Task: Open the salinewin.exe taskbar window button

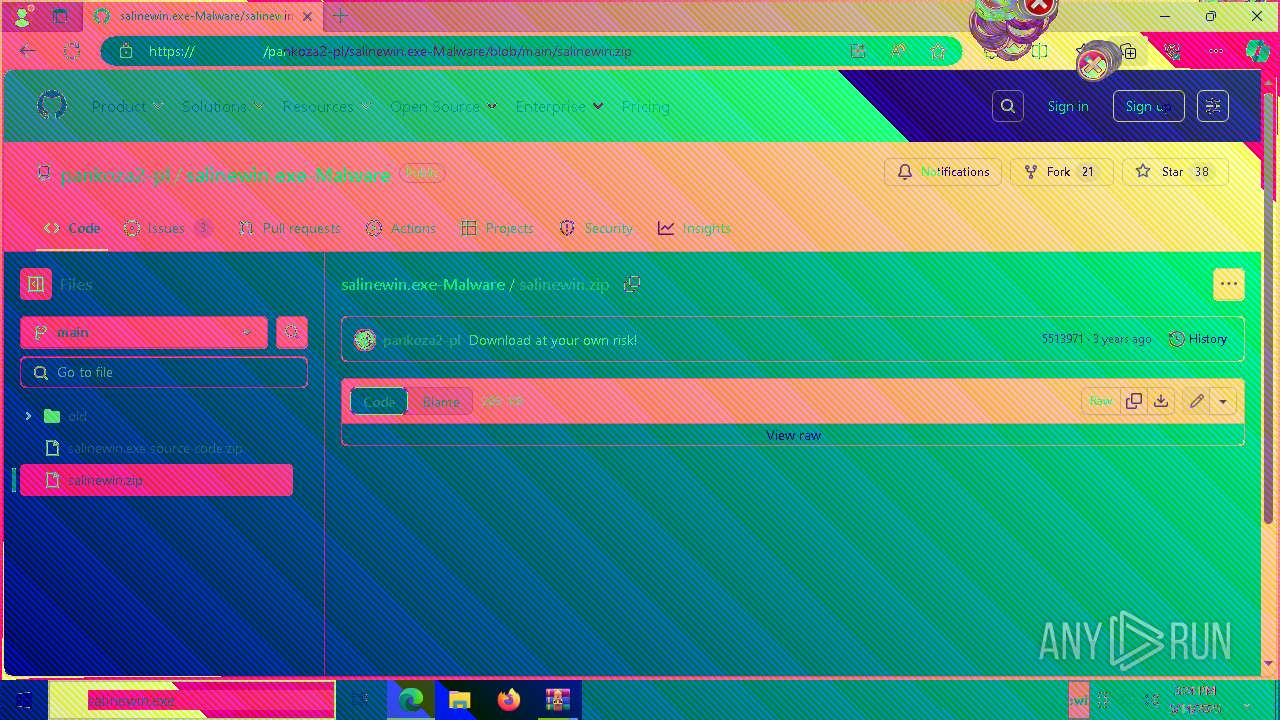Action: pyautogui.click(x=192, y=700)
